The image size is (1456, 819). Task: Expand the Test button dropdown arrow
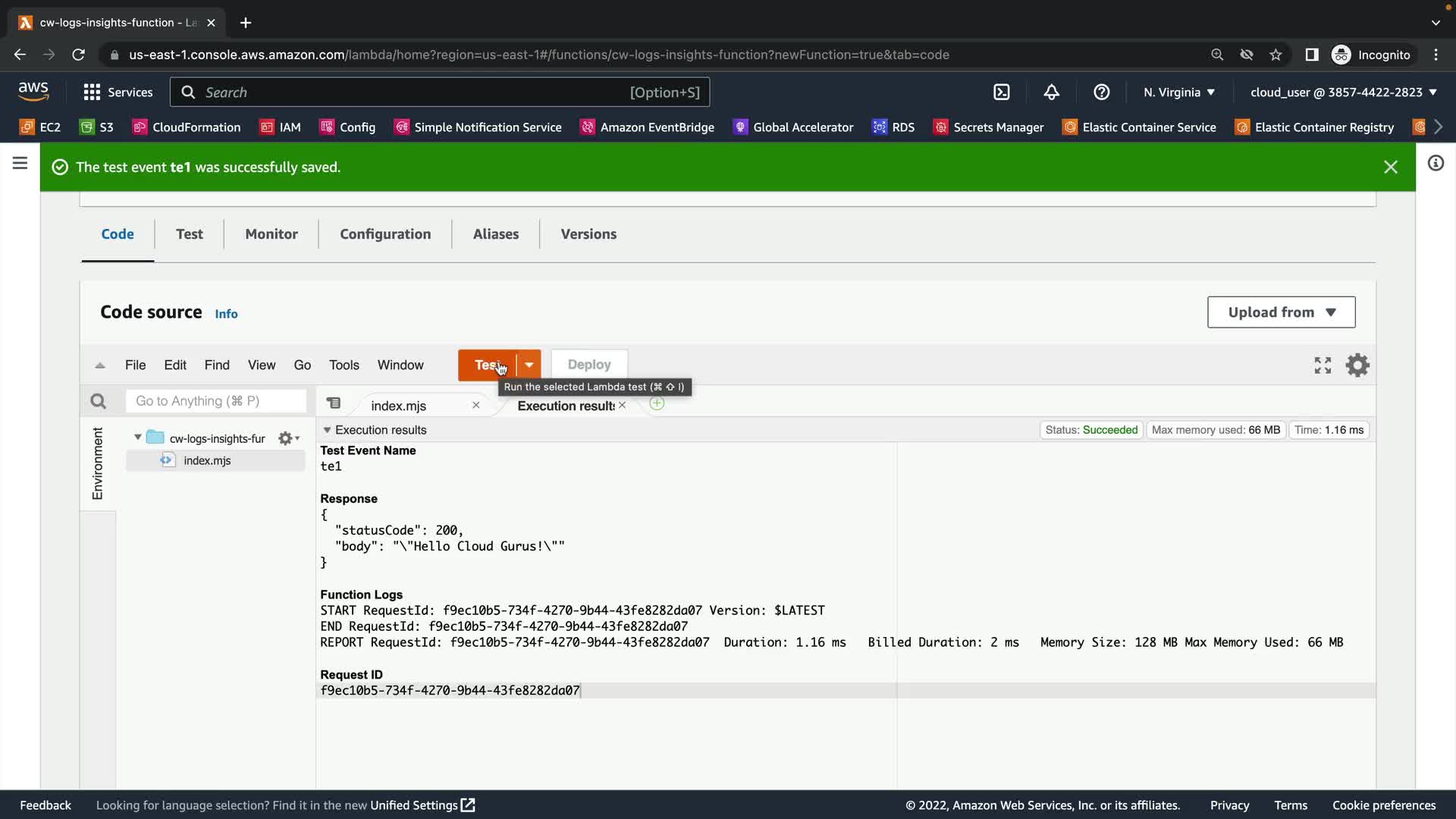[529, 365]
